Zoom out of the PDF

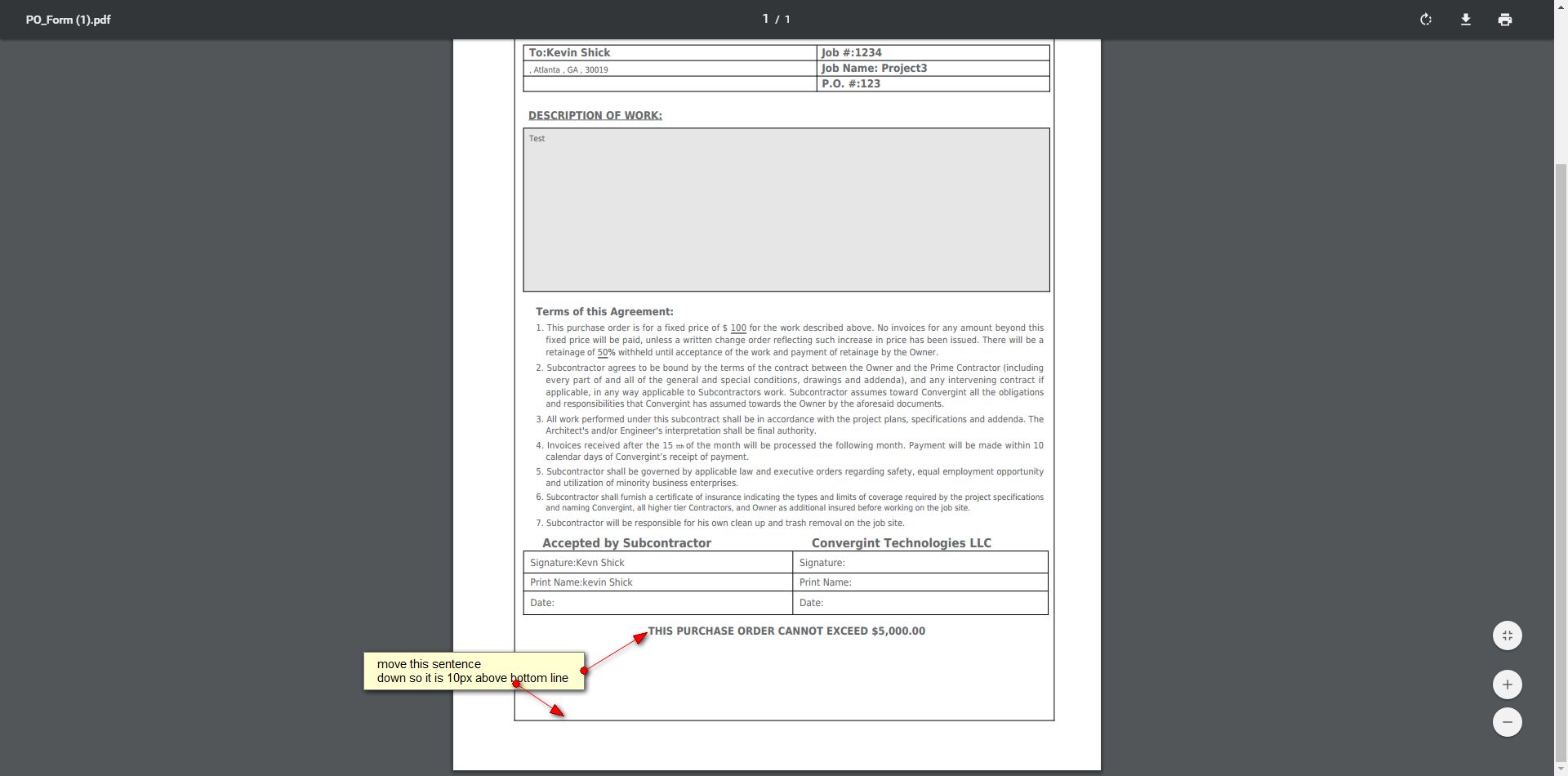[x=1508, y=722]
